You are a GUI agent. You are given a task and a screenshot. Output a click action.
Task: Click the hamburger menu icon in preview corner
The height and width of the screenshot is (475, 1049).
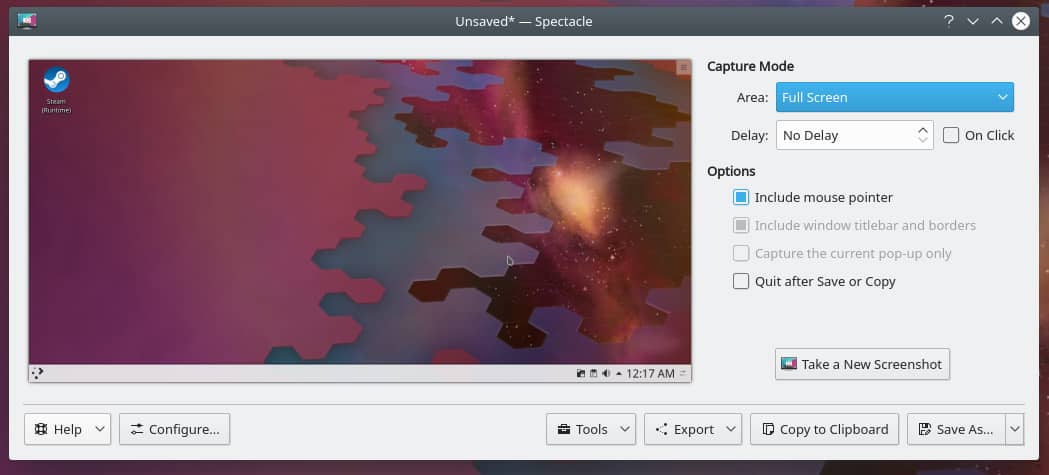tap(683, 68)
